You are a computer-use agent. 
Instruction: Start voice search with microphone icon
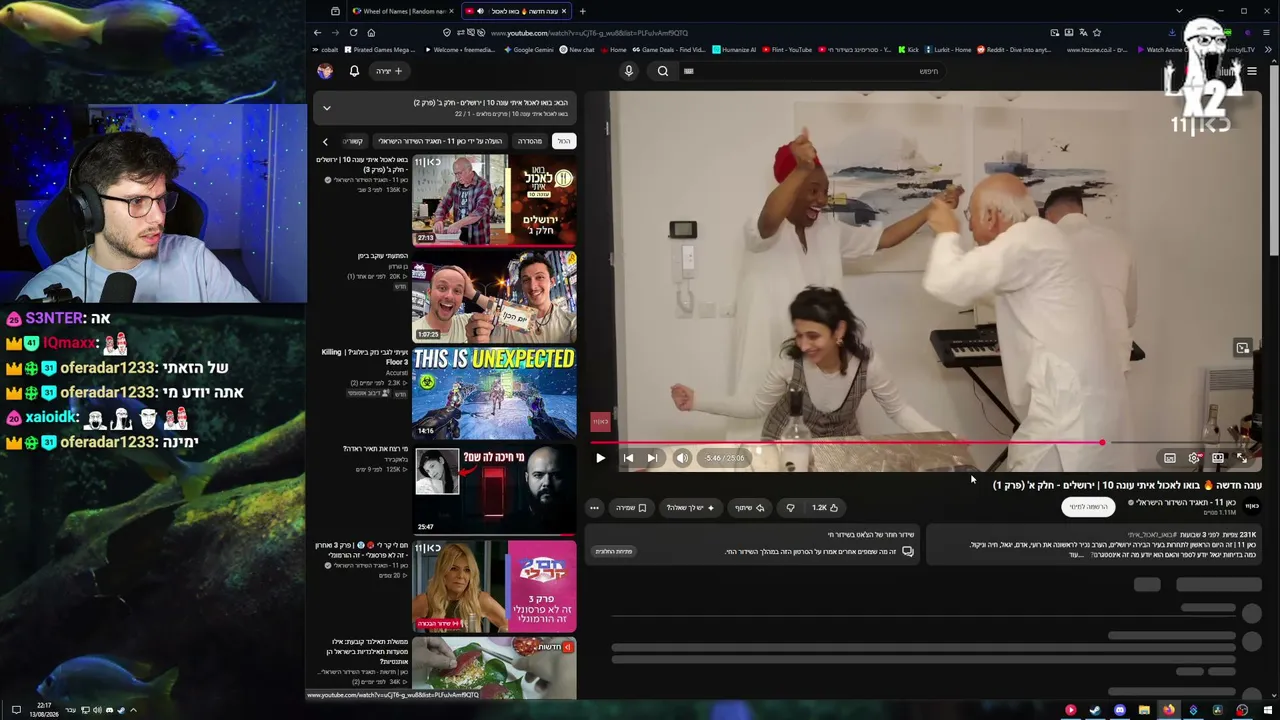[x=629, y=71]
